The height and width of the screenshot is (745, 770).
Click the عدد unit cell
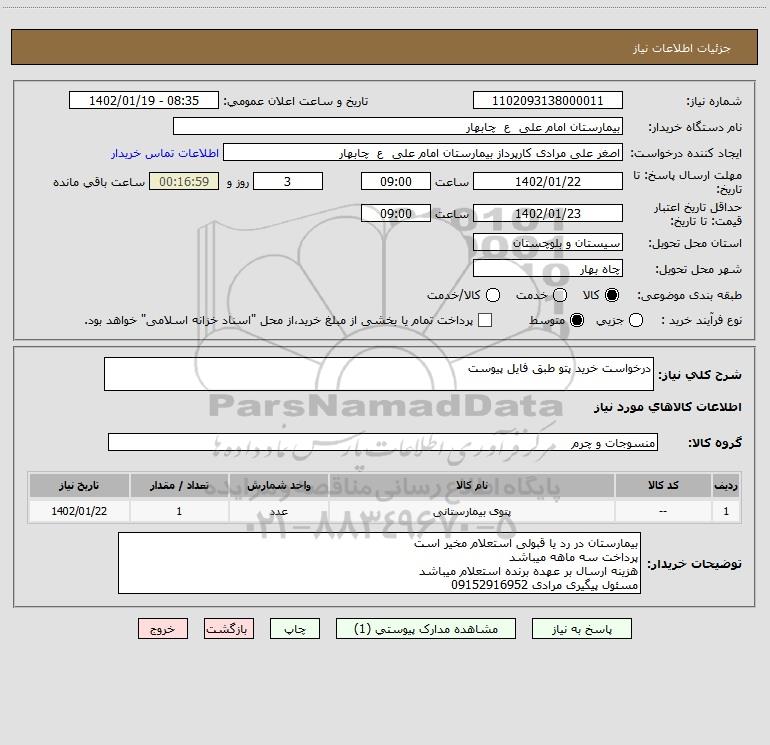(x=278, y=511)
